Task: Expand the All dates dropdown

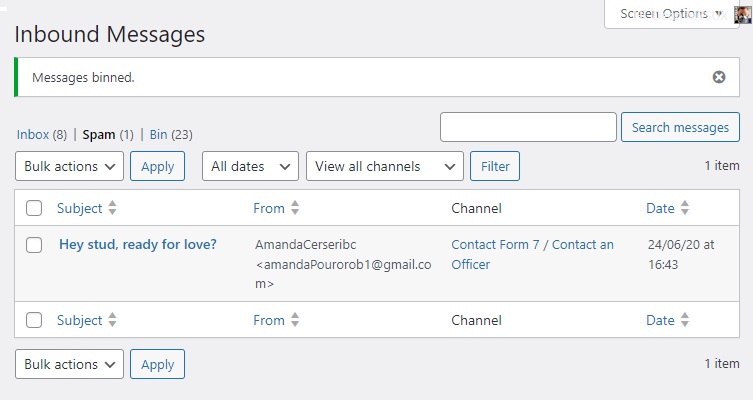Action: click(x=250, y=166)
